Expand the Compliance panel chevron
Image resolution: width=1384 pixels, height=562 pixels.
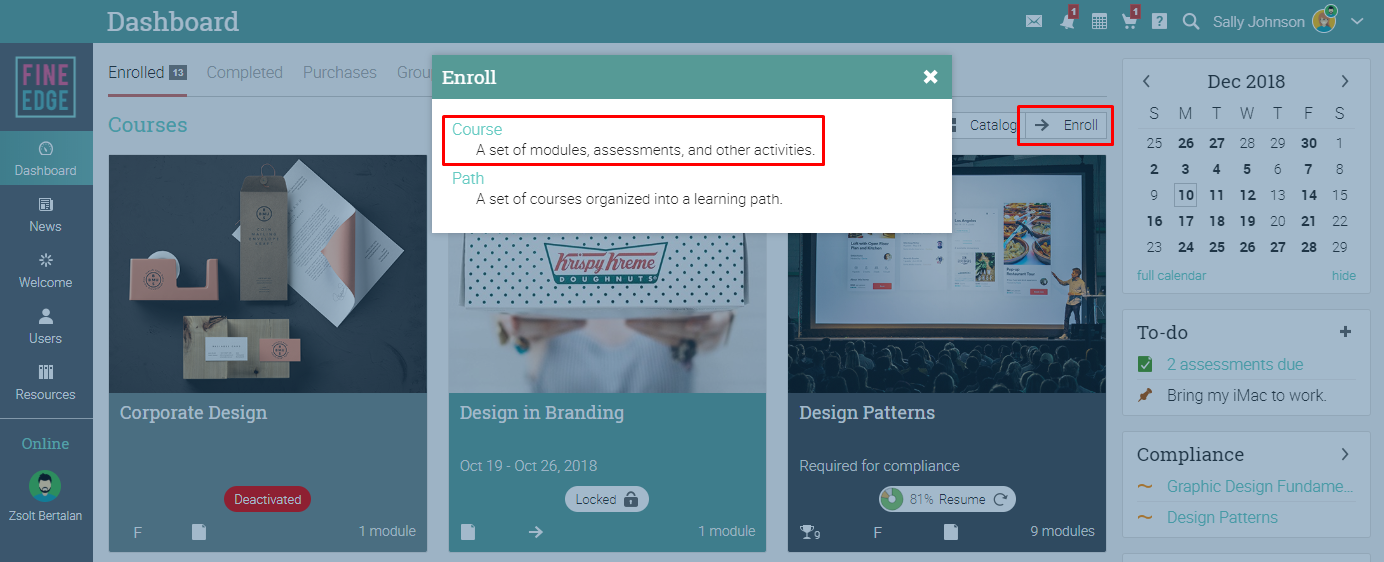tap(1345, 454)
